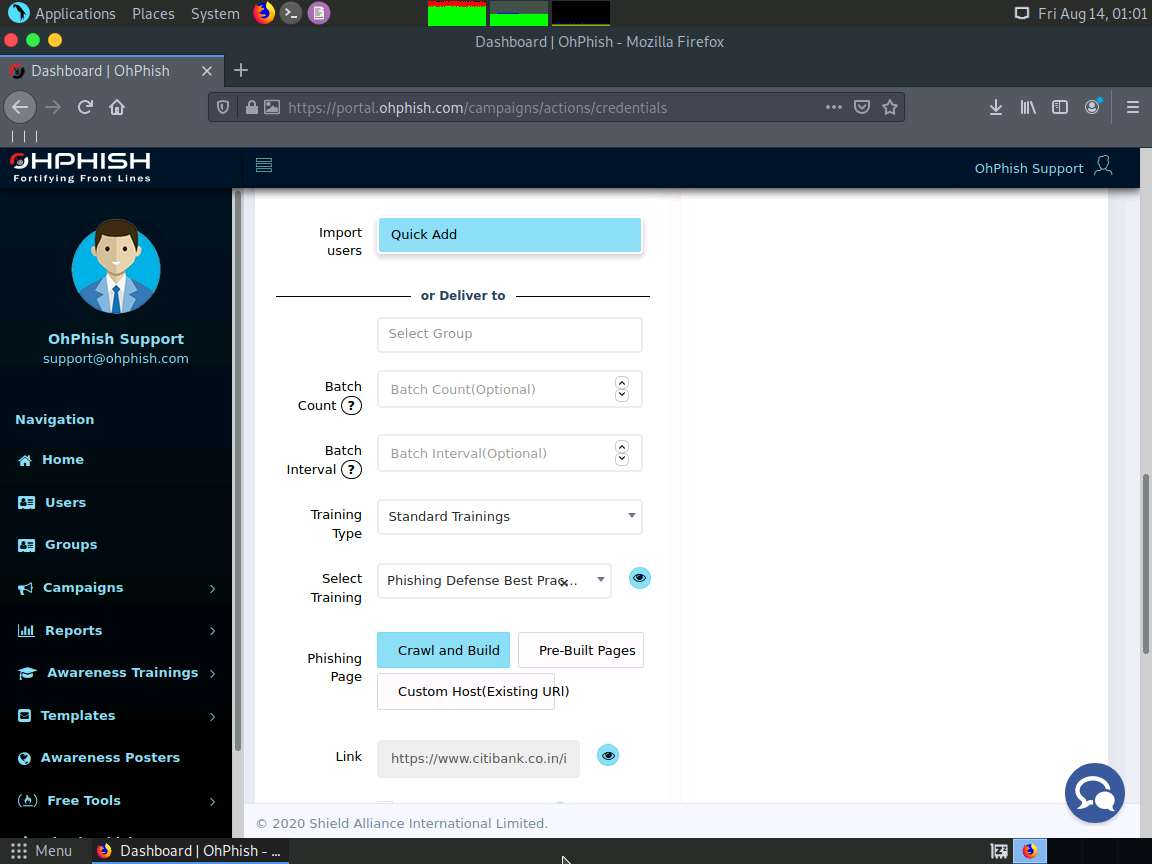Preview selected training with eye icon
The height and width of the screenshot is (864, 1152).
(640, 578)
